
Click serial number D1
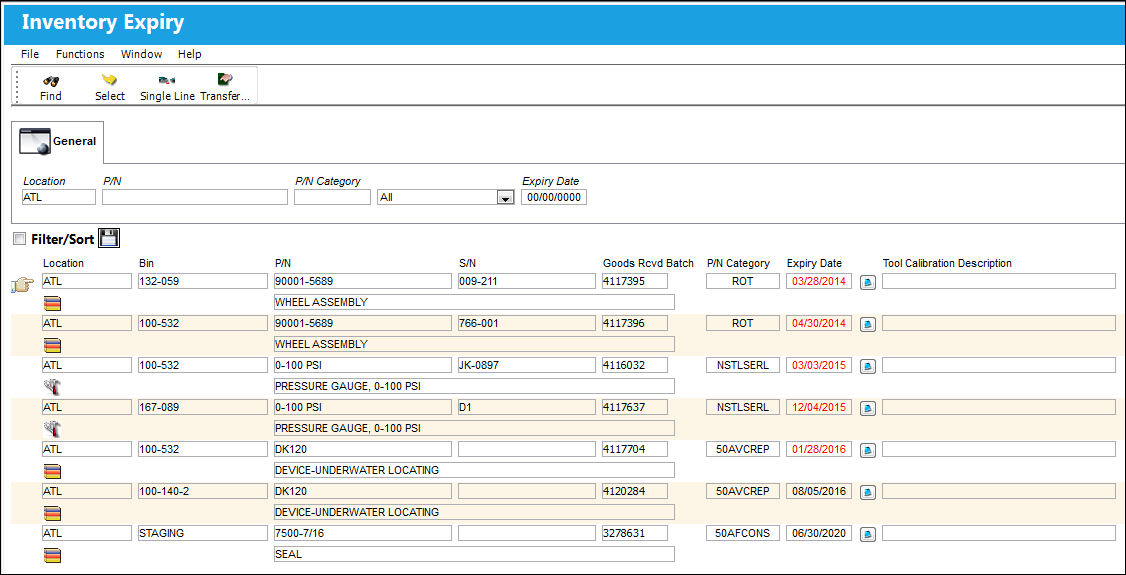[527, 407]
